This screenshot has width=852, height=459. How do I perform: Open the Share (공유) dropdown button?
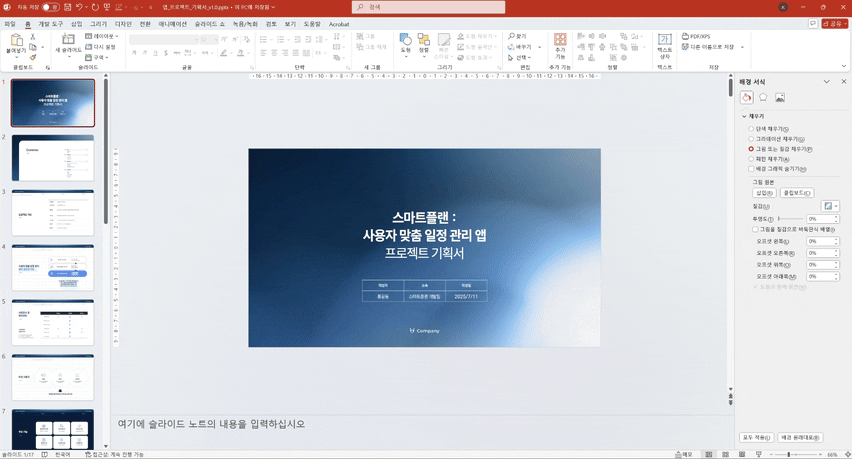point(835,24)
